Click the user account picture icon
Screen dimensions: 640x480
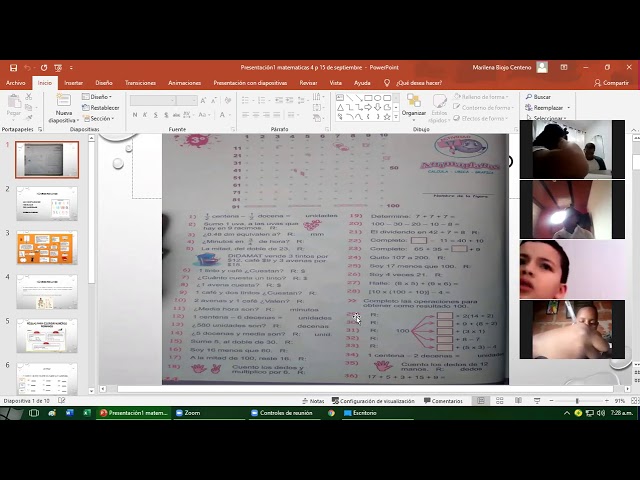click(x=542, y=67)
